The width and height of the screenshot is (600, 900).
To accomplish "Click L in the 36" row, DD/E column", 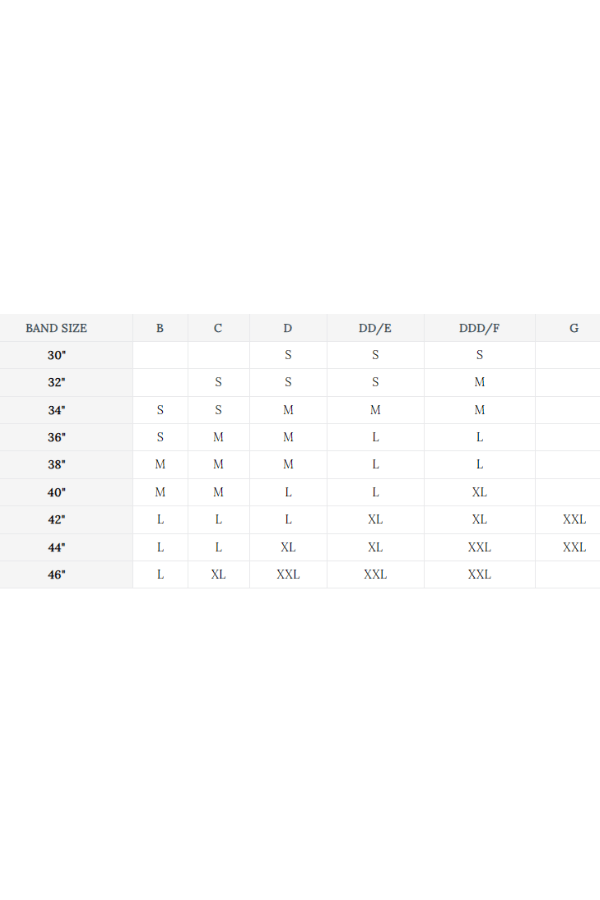I will [x=375, y=437].
